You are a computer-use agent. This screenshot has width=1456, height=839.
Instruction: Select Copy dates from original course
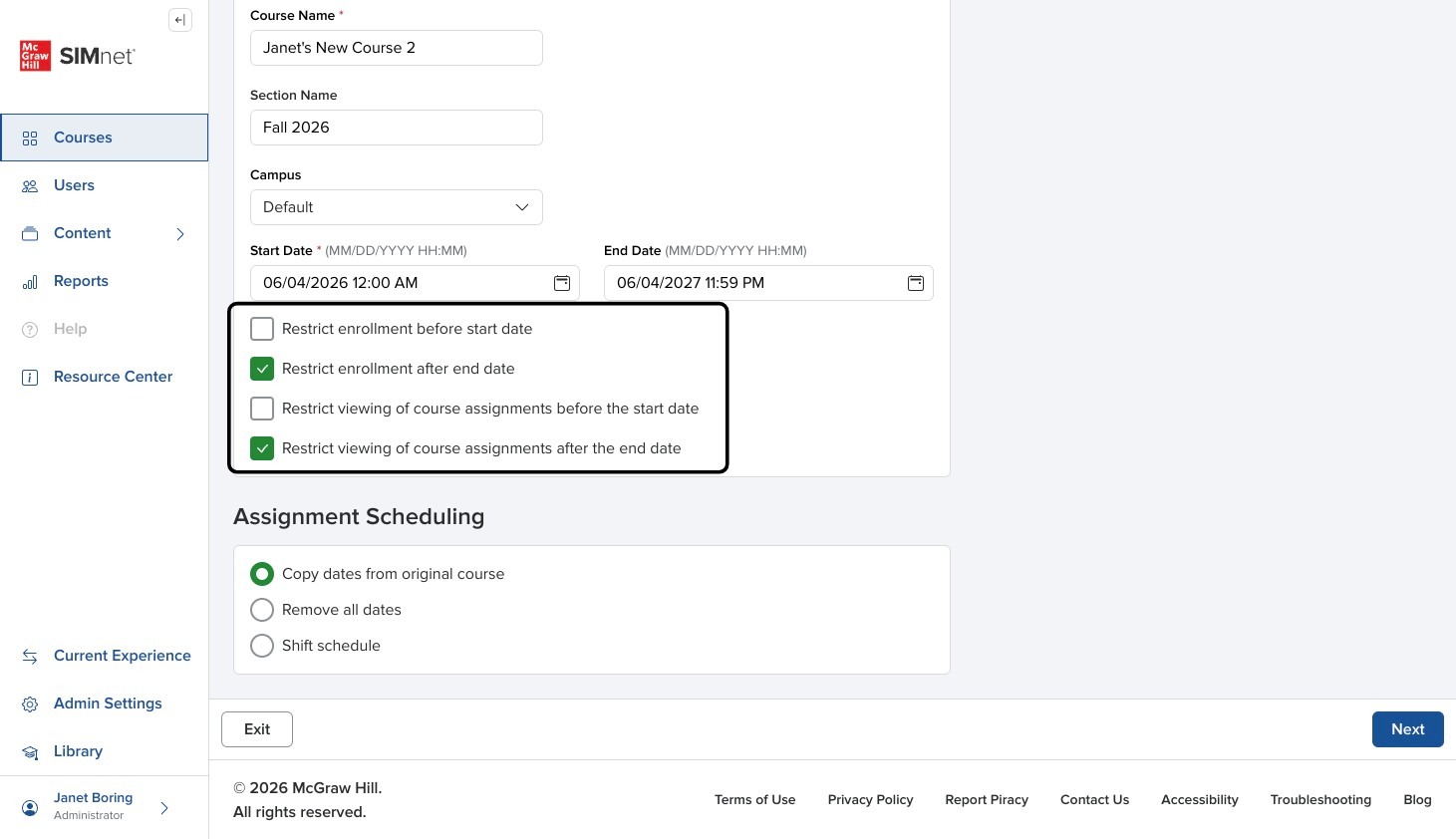tap(262, 574)
